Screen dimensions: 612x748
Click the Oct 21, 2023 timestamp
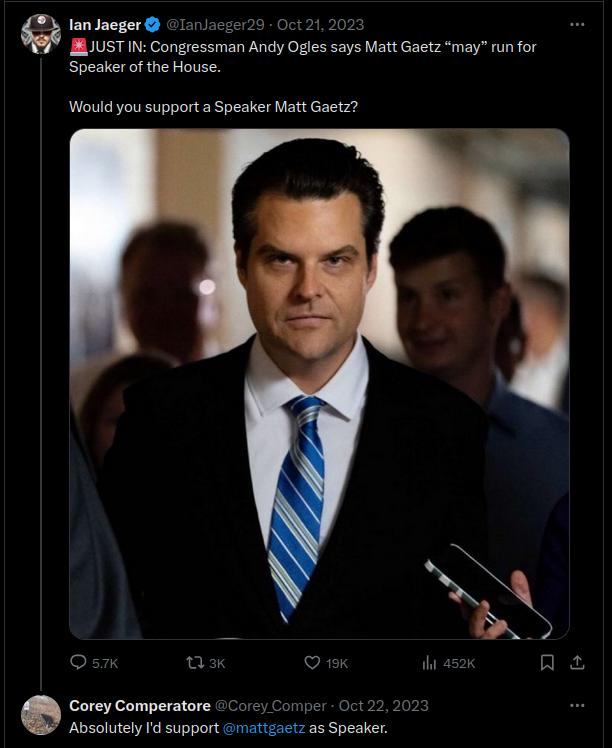pos(324,25)
